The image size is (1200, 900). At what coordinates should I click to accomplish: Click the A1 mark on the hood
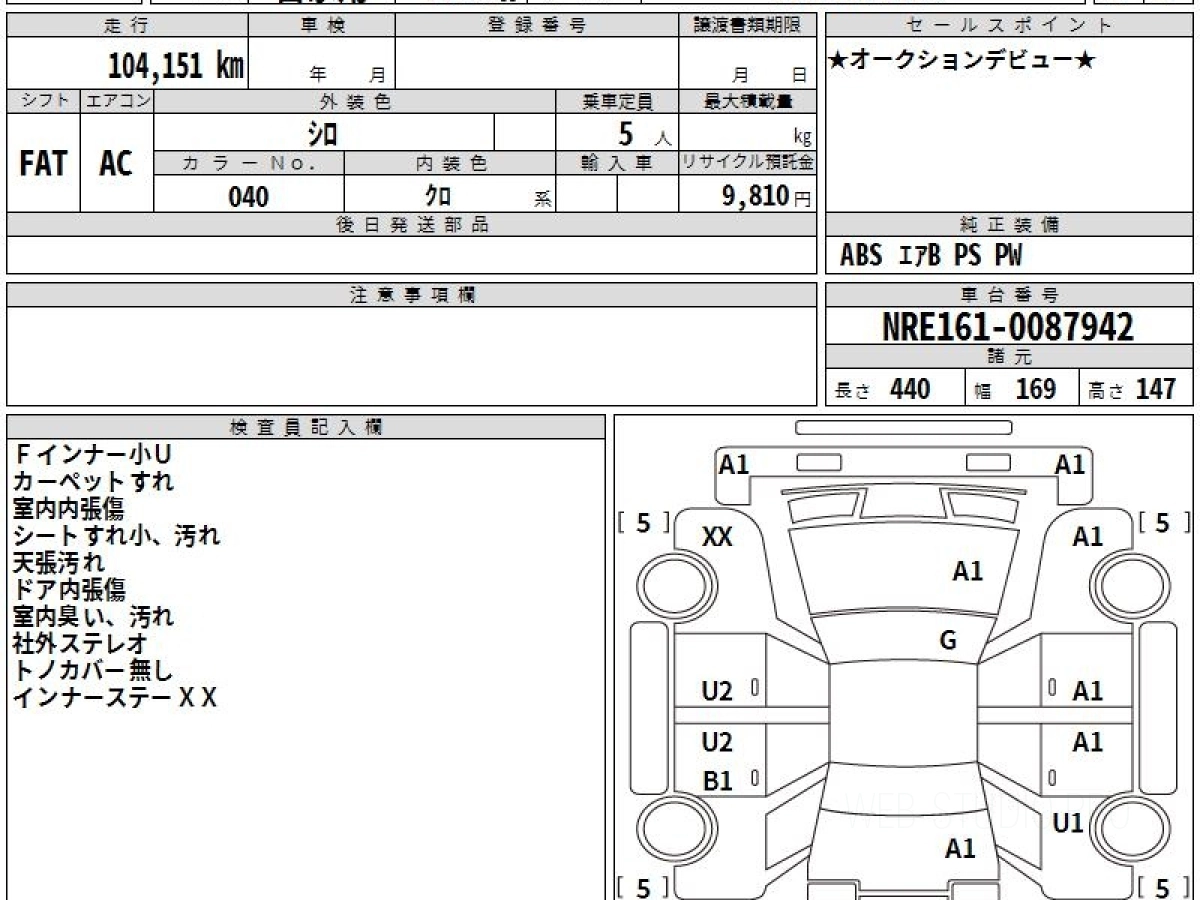(968, 571)
